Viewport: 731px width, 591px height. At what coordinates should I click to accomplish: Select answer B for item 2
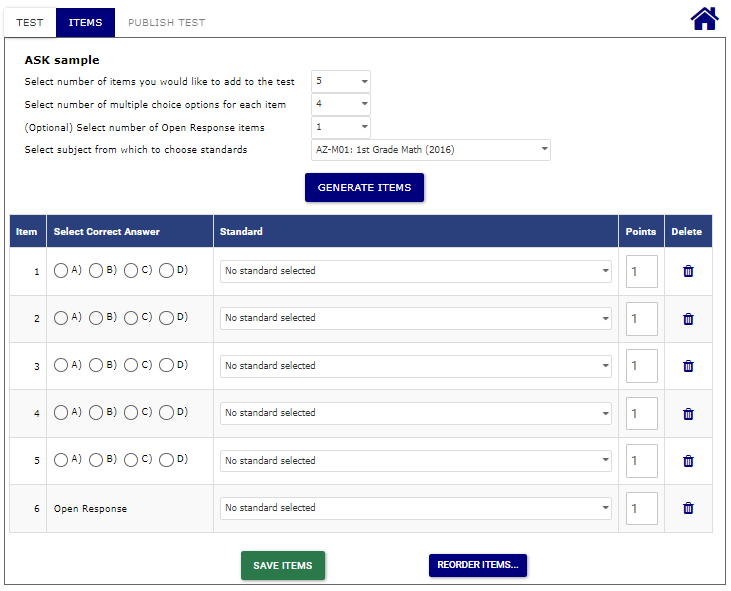96,319
